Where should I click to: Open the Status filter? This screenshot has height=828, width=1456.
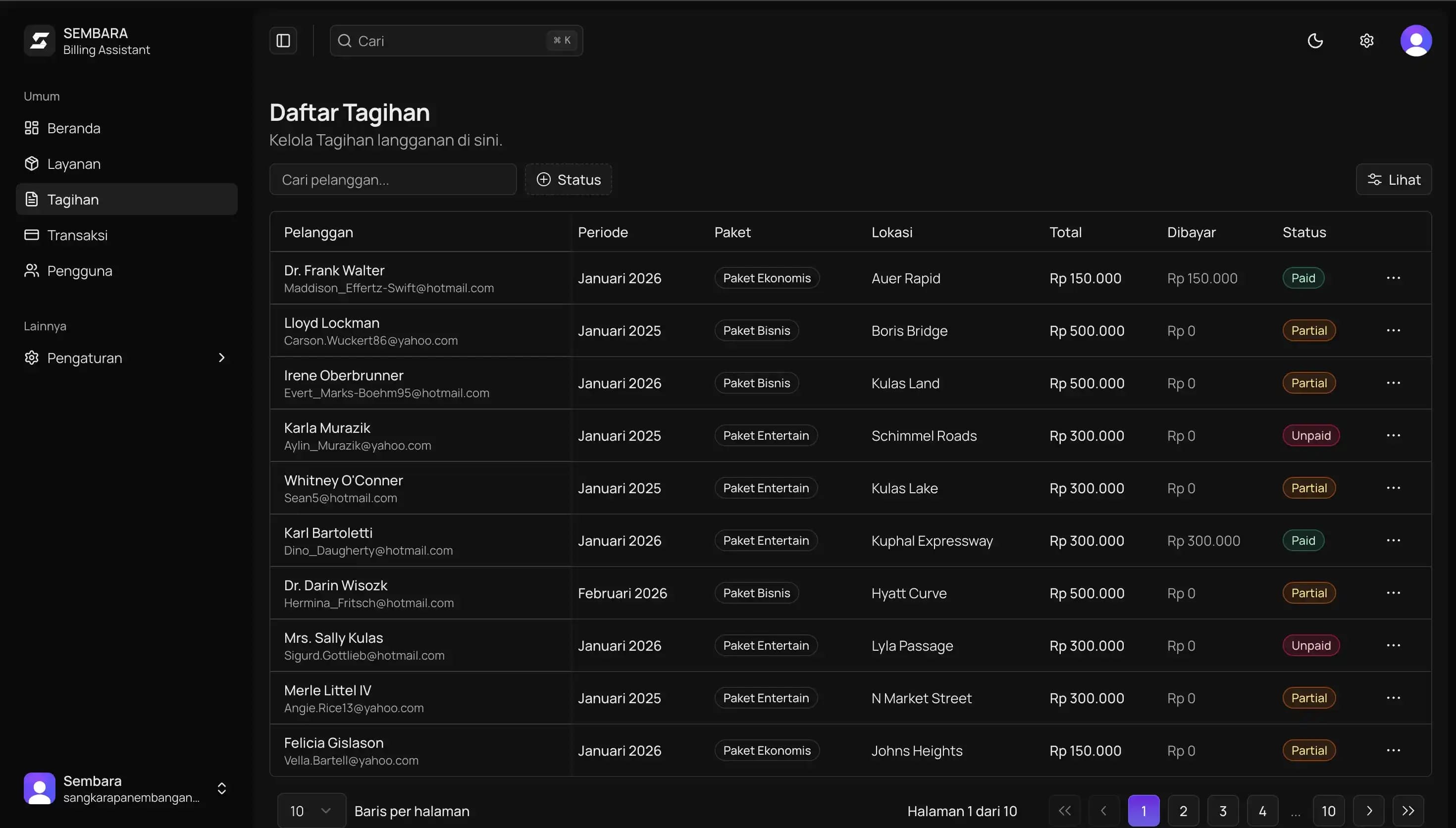(569, 180)
